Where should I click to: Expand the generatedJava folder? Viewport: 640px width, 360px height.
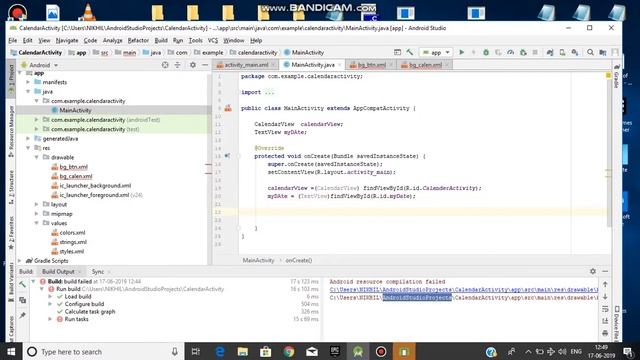[28, 138]
